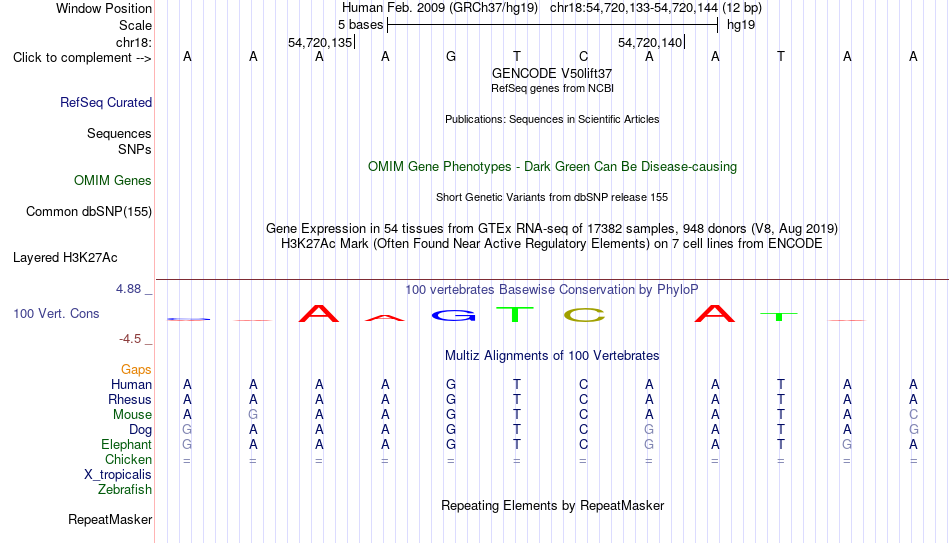
Task: Click the 54,720,135 position marker
Action: (320, 42)
